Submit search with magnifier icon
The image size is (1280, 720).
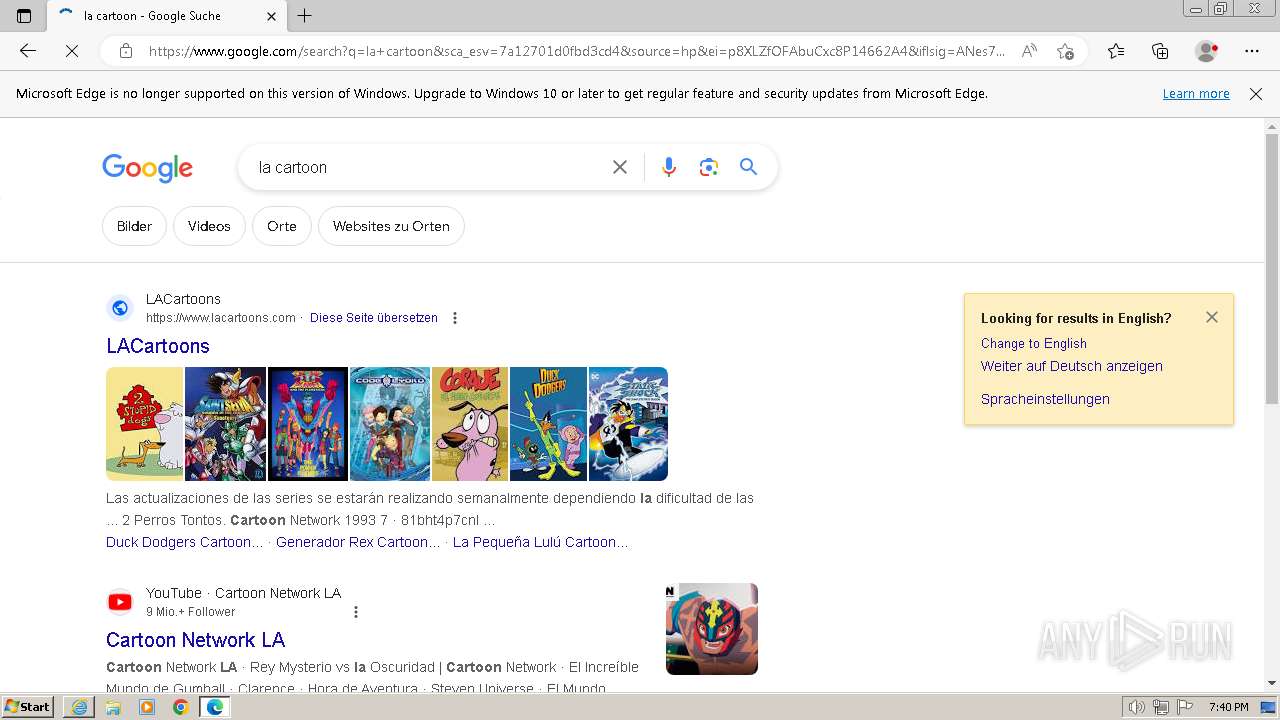point(748,167)
